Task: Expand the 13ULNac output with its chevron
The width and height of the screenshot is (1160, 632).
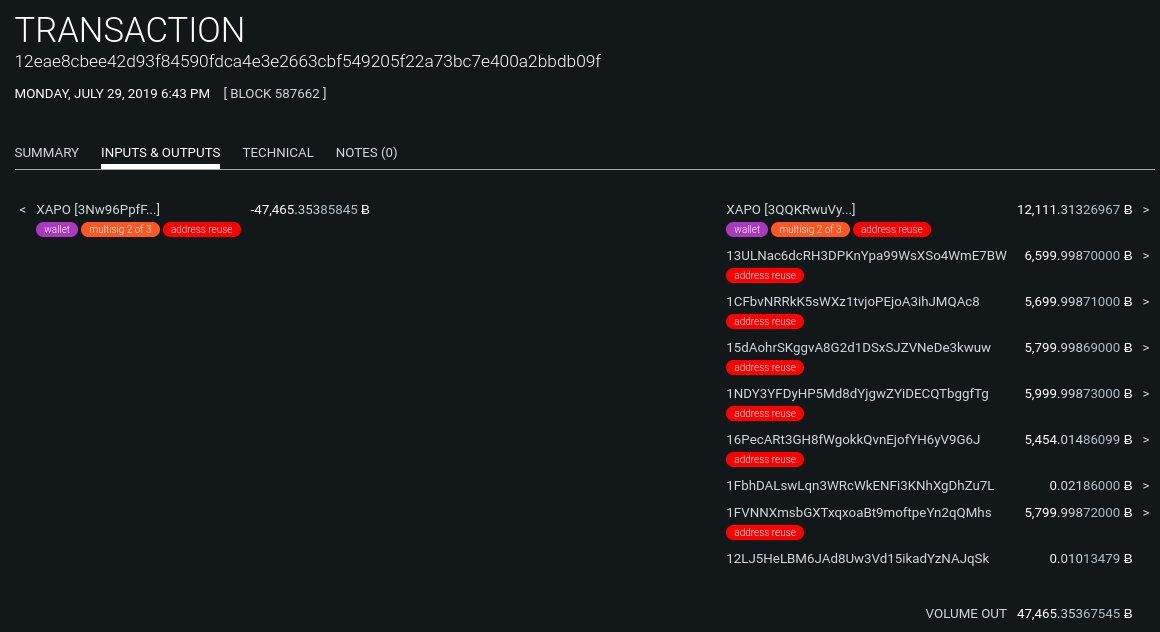Action: coord(1146,255)
